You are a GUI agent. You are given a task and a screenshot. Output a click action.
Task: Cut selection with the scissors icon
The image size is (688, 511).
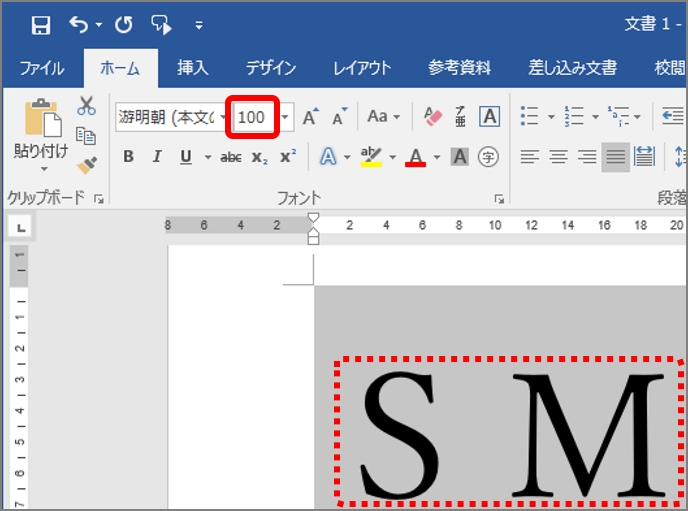(x=86, y=106)
